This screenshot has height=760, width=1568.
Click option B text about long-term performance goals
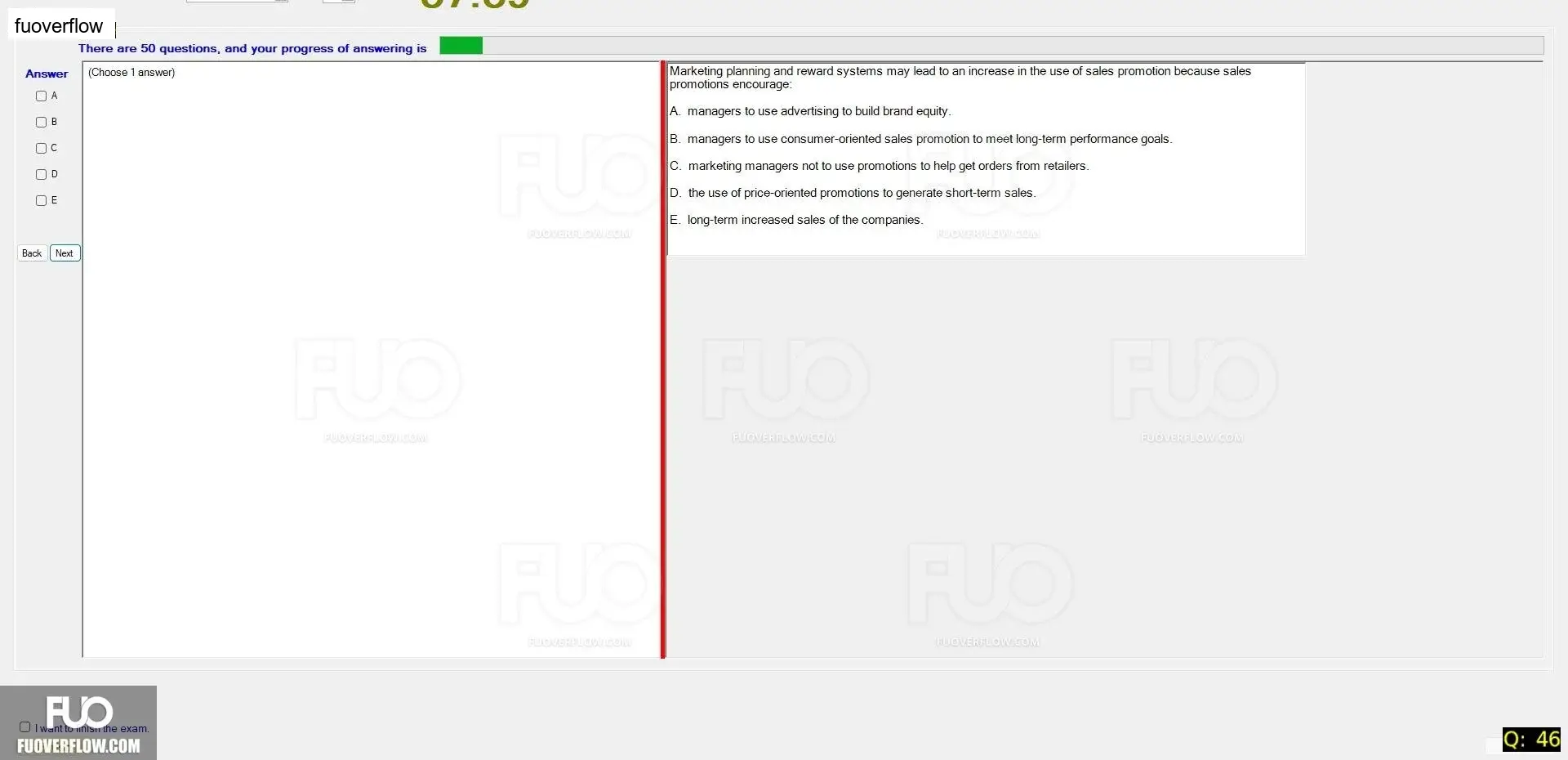coord(921,139)
